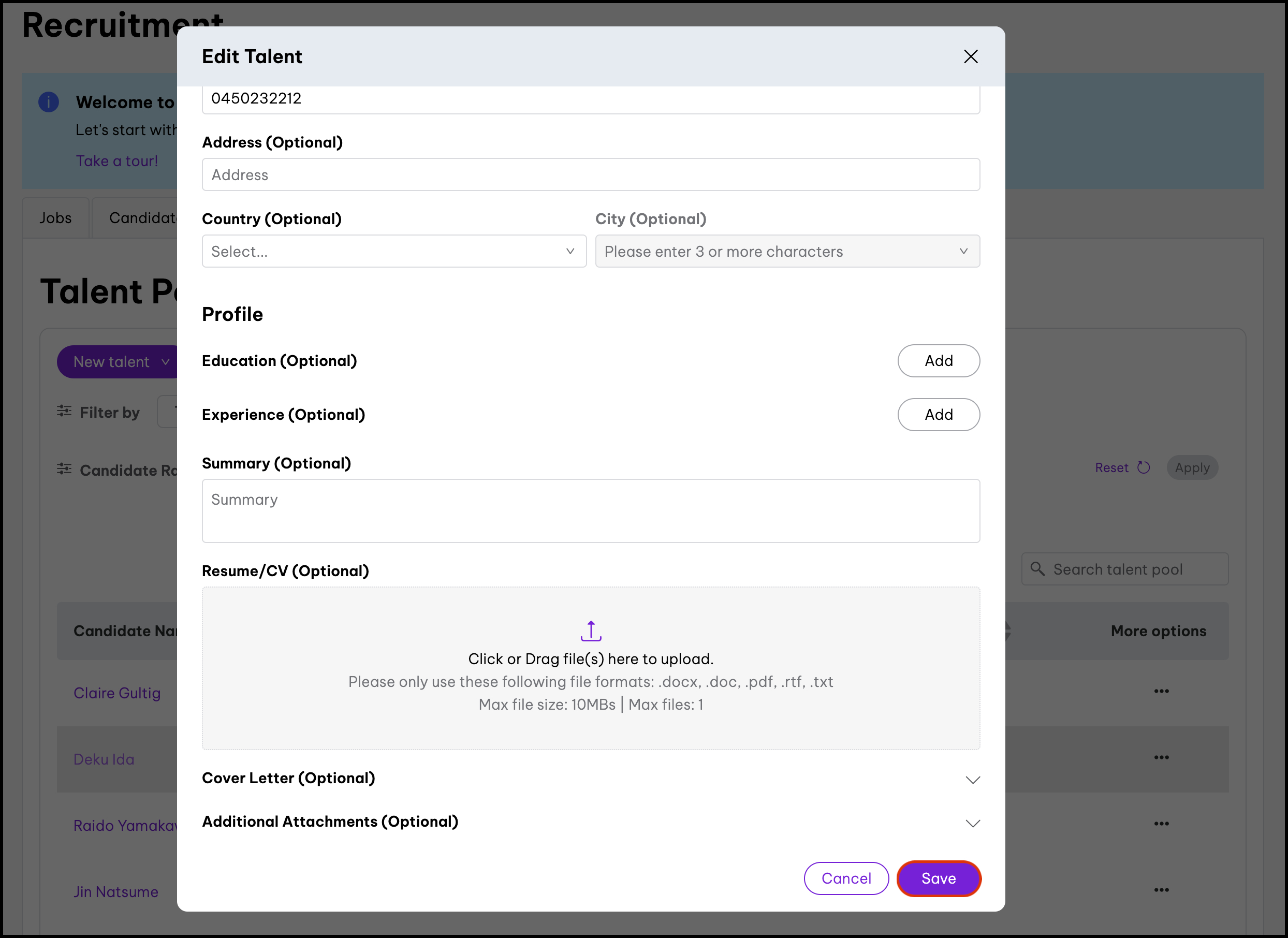Screen dimensions: 1288x938
Task: Click the search magnifier icon in talent pool
Action: pos(1037,569)
